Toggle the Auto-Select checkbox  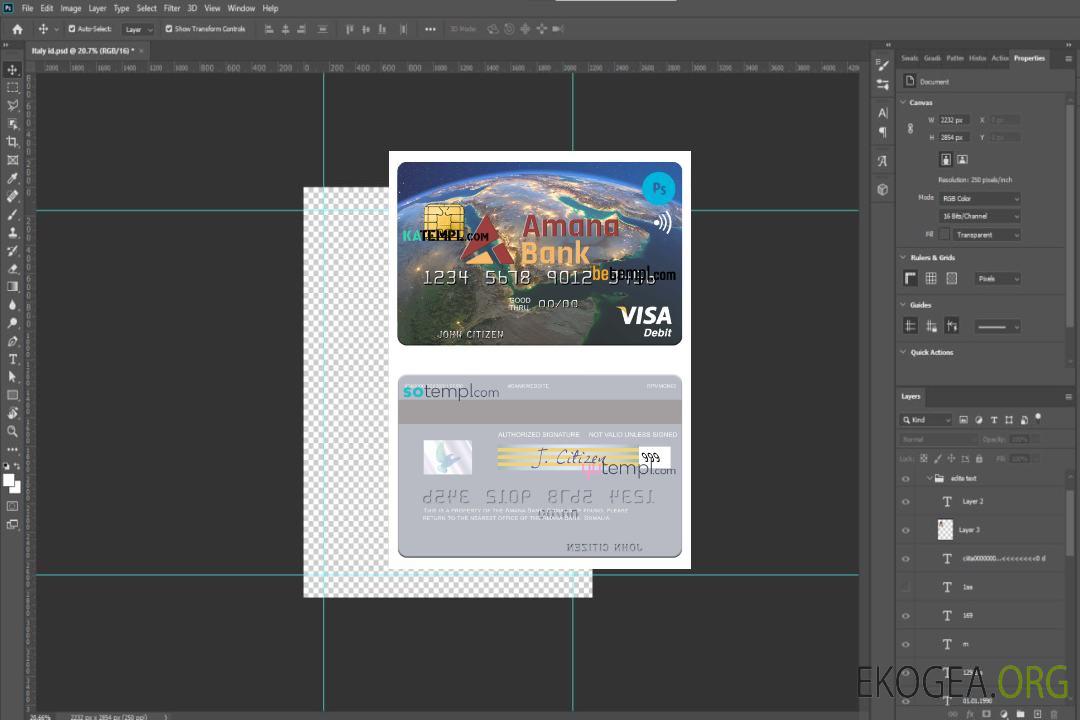tap(72, 29)
